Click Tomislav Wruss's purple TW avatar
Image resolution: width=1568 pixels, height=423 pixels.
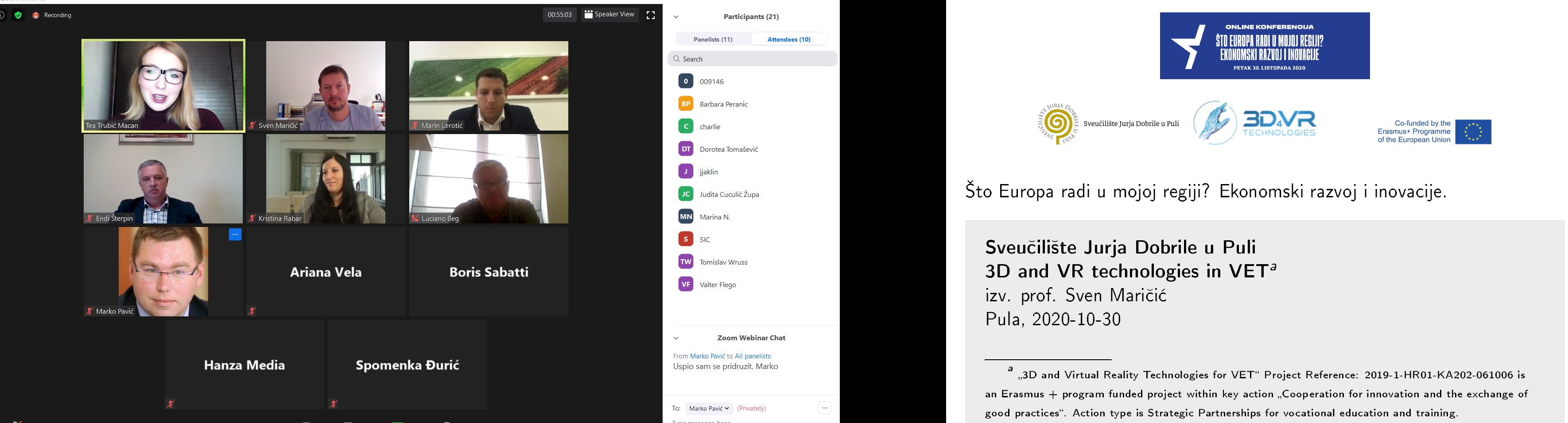point(685,262)
